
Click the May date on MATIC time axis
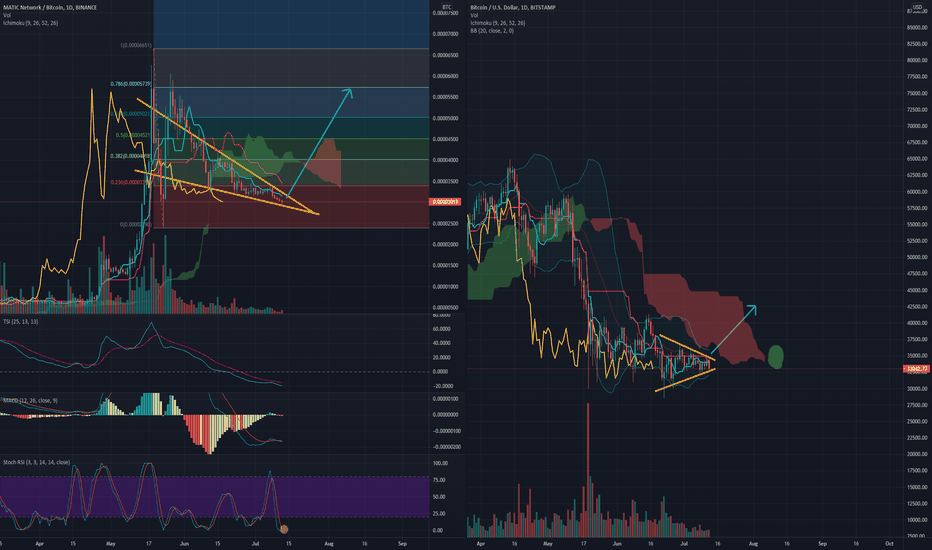111,543
